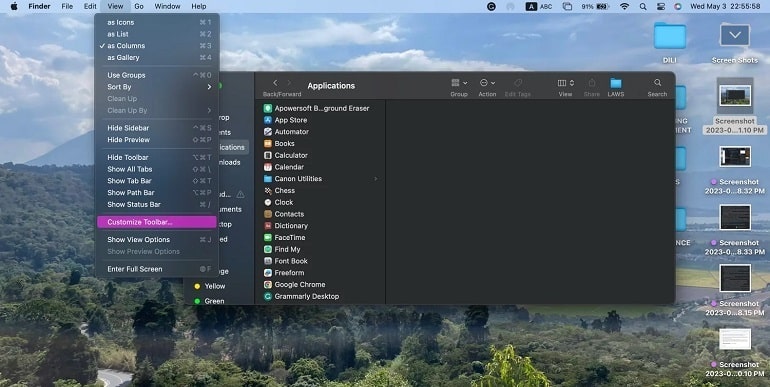Select the Screen Shots stack on desktop

tap(735, 35)
